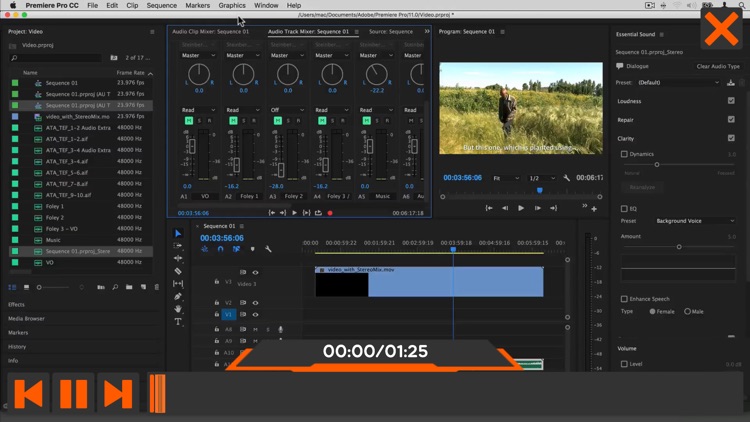The width and height of the screenshot is (750, 422).
Task: Save Essential Sound preset icon
Action: pos(730,83)
